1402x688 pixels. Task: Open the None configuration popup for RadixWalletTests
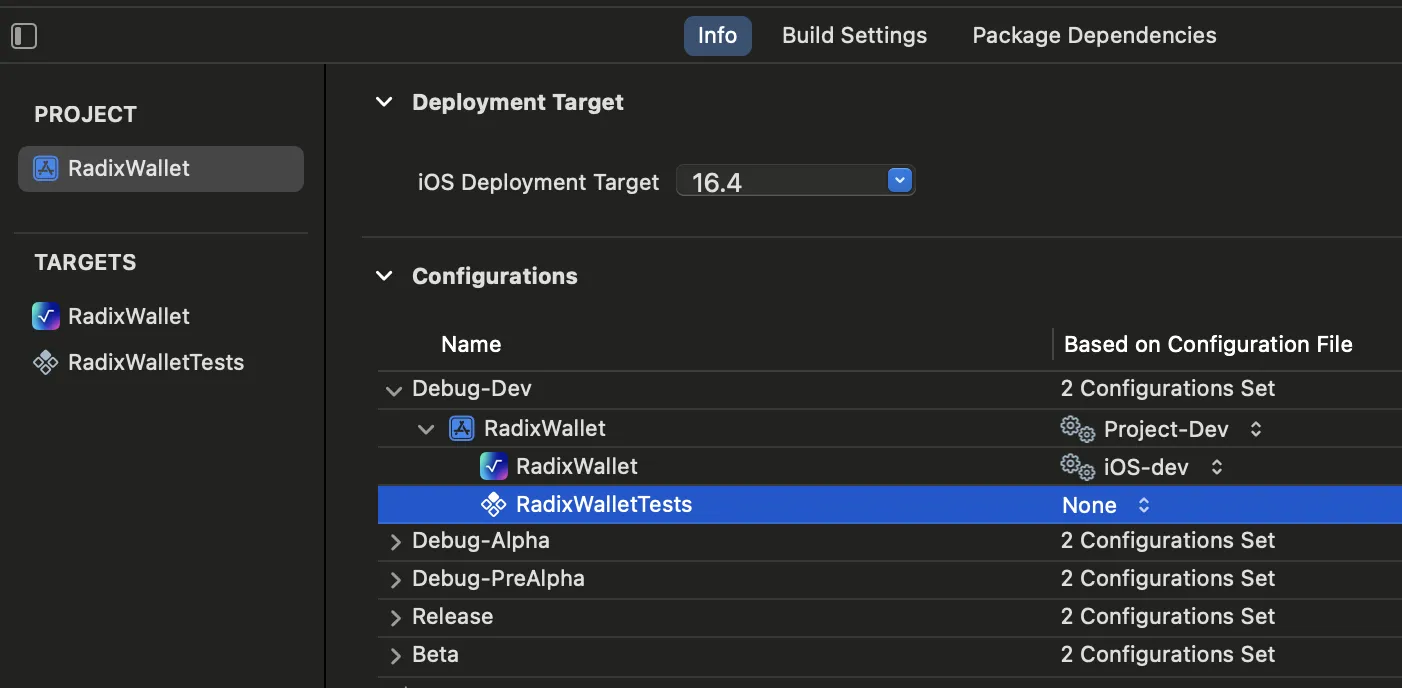(1144, 505)
